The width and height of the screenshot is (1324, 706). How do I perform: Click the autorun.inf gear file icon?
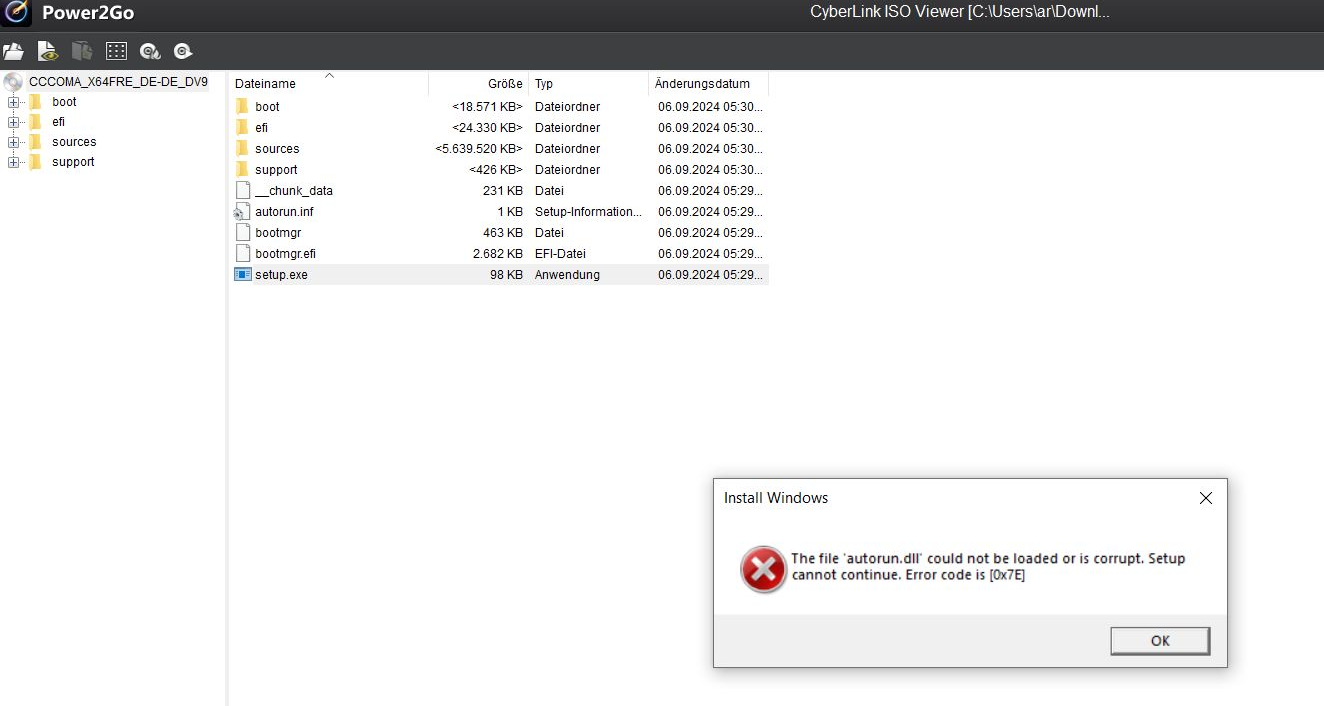click(x=241, y=212)
